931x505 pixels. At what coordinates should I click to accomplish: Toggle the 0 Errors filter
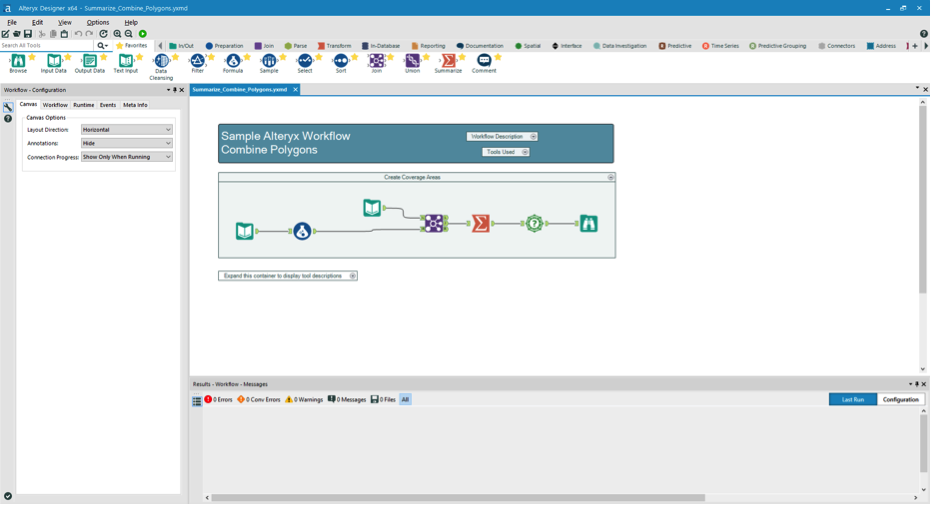tap(218, 399)
